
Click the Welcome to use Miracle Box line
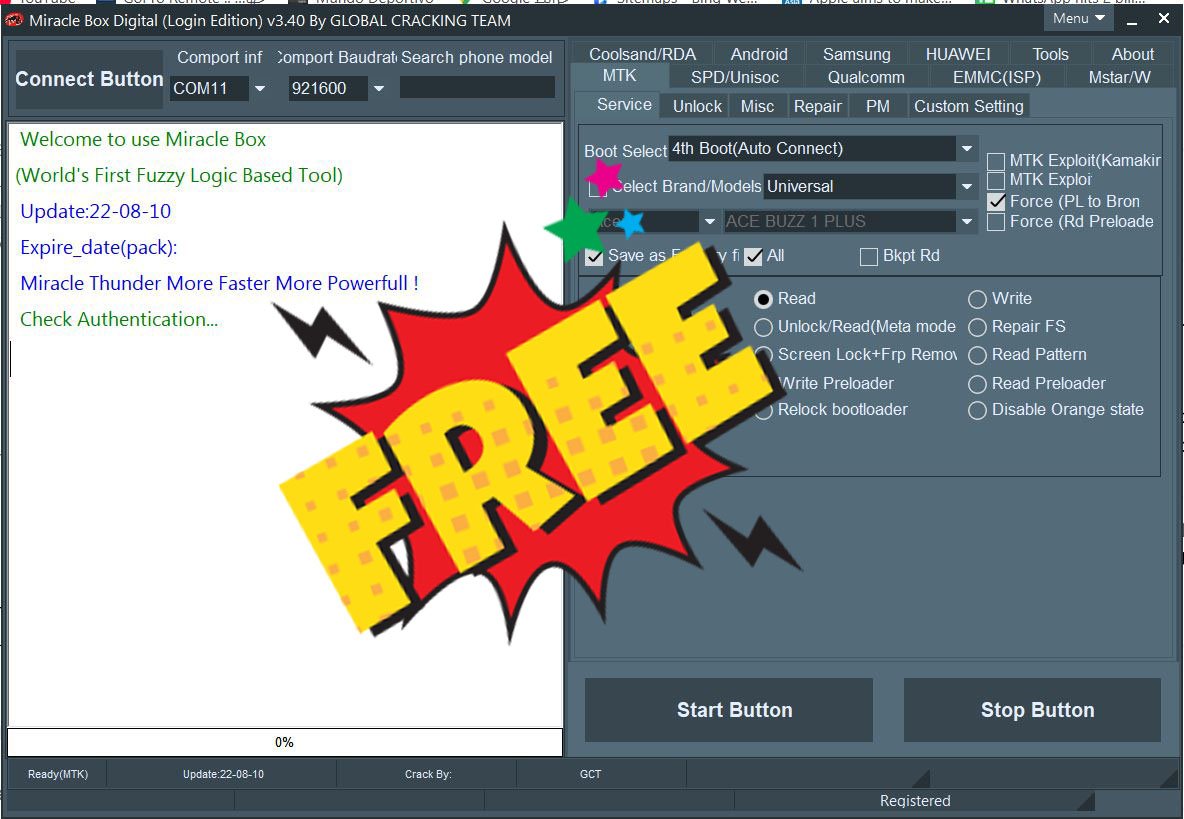[x=143, y=140]
